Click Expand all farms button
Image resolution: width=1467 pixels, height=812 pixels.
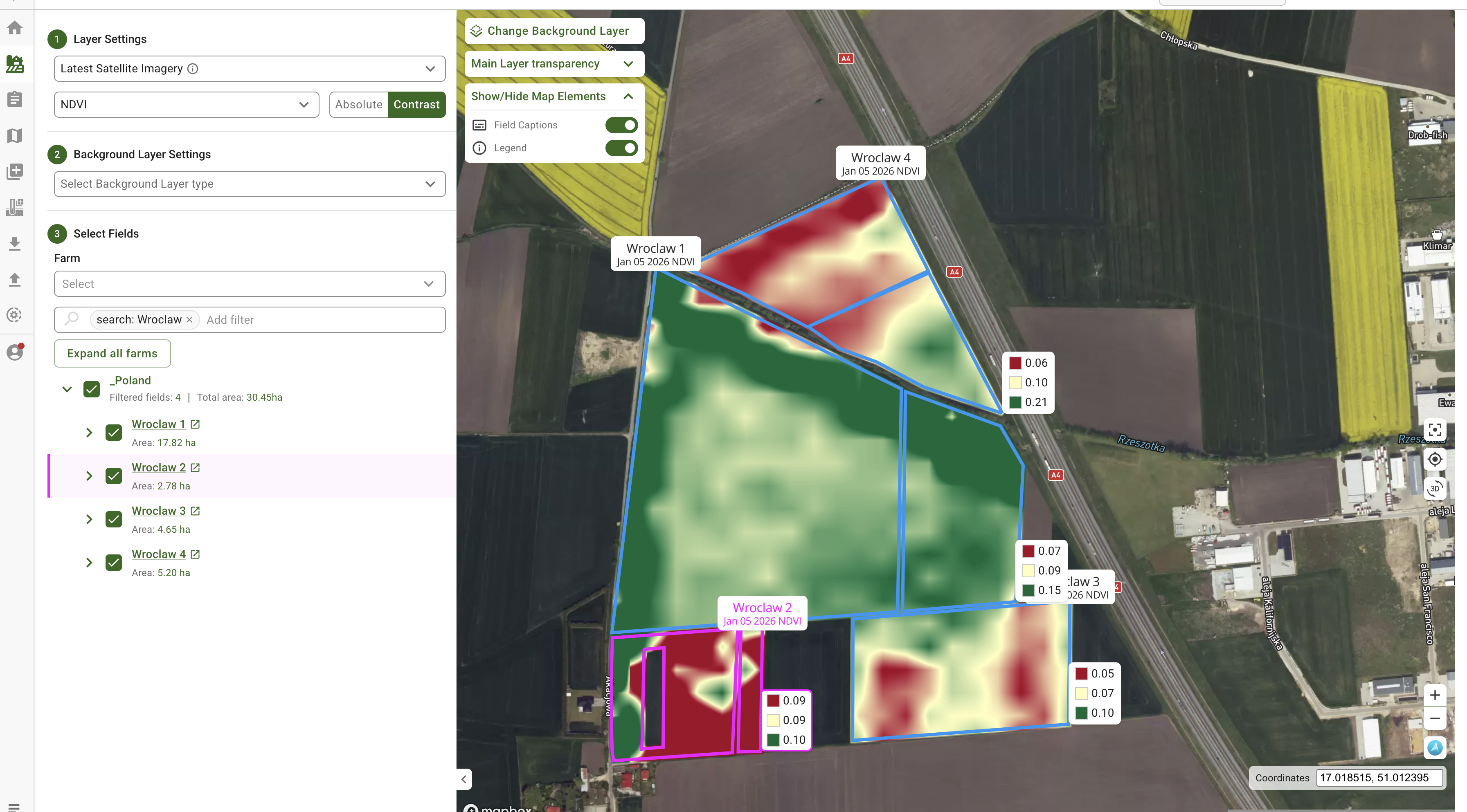(x=112, y=353)
